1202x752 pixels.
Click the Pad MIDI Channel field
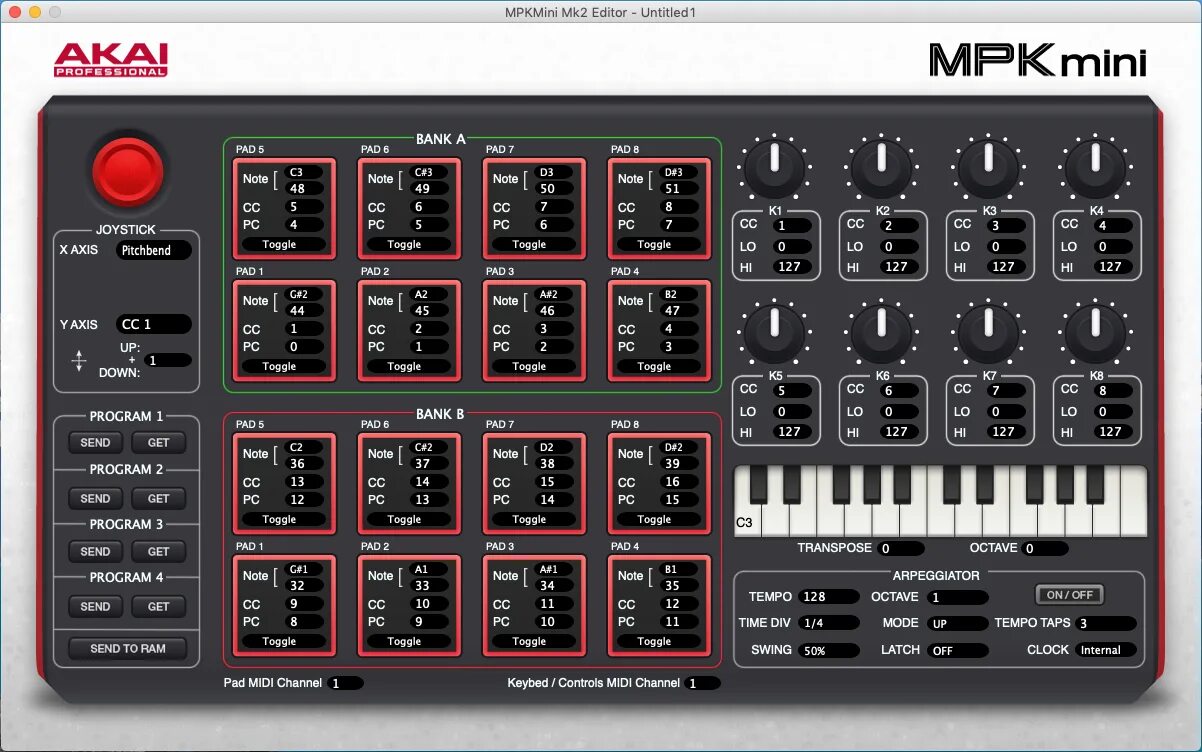point(346,683)
